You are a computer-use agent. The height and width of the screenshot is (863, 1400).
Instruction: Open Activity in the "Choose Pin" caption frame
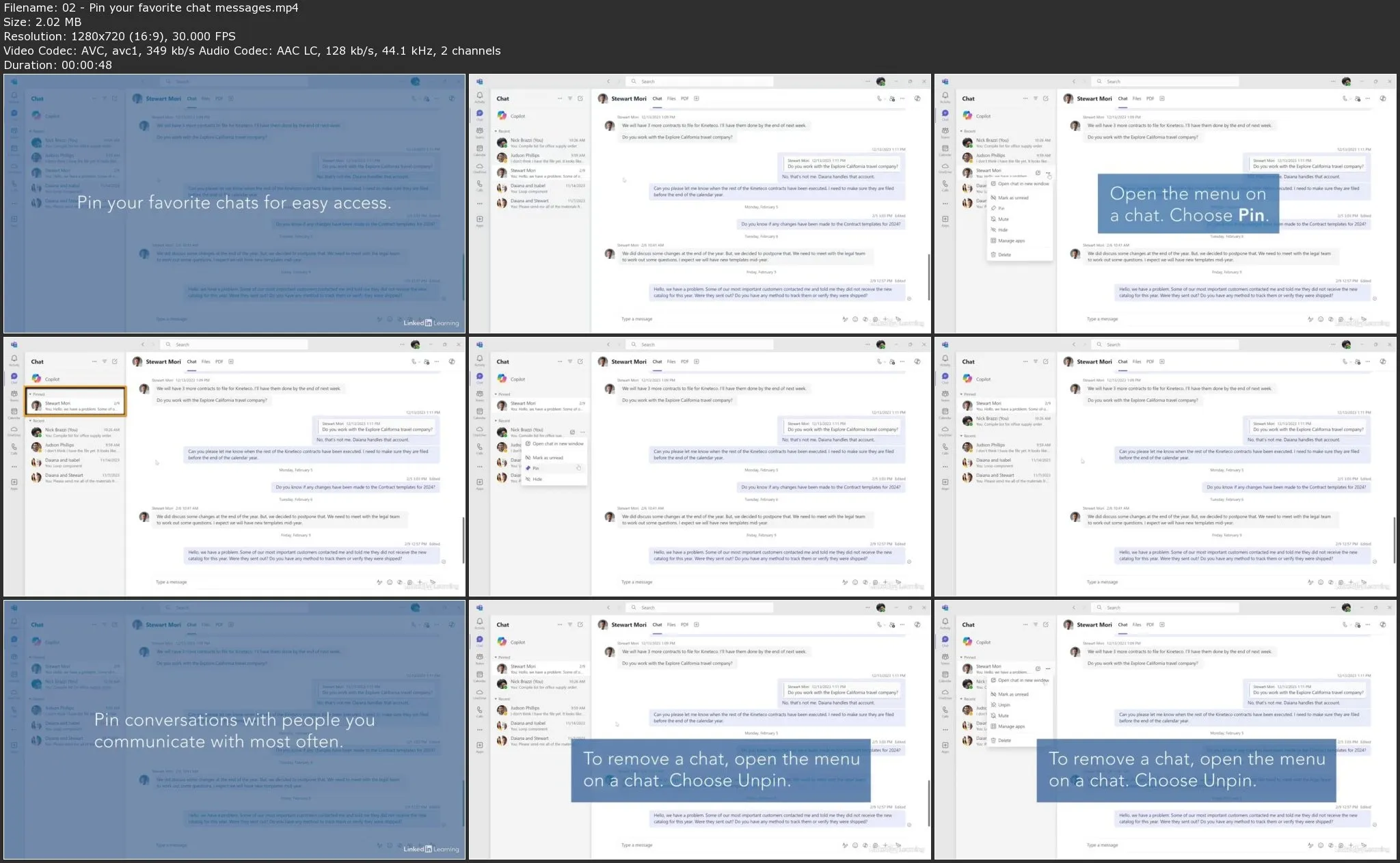[x=945, y=97]
